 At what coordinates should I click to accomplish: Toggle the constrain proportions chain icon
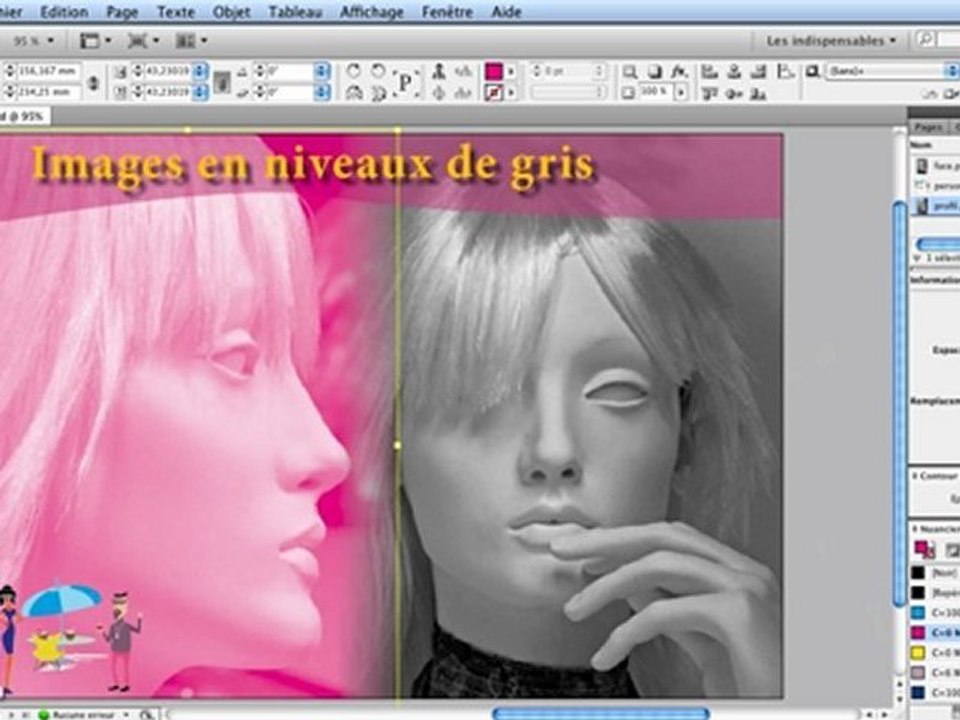(x=93, y=83)
